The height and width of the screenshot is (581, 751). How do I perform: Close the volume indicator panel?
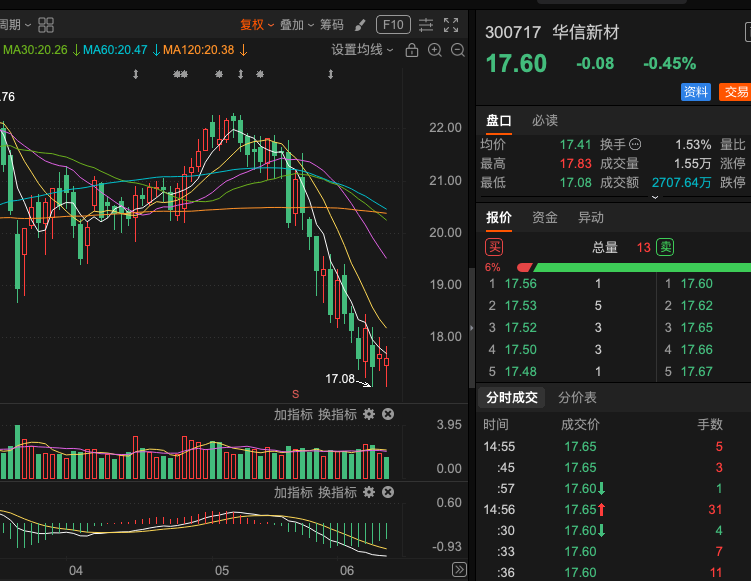(388, 414)
